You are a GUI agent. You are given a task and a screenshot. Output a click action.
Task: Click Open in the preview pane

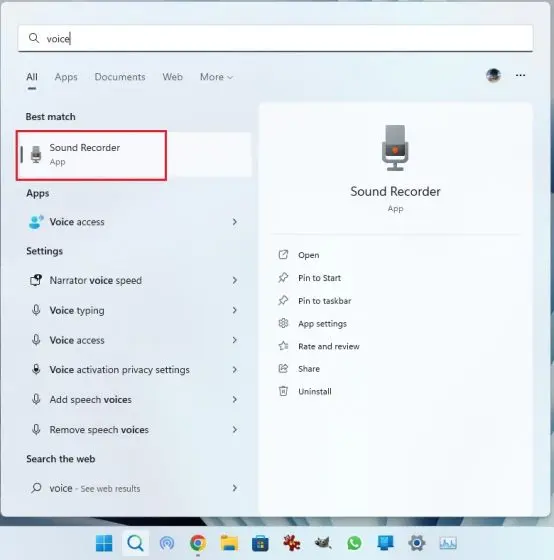tap(309, 255)
